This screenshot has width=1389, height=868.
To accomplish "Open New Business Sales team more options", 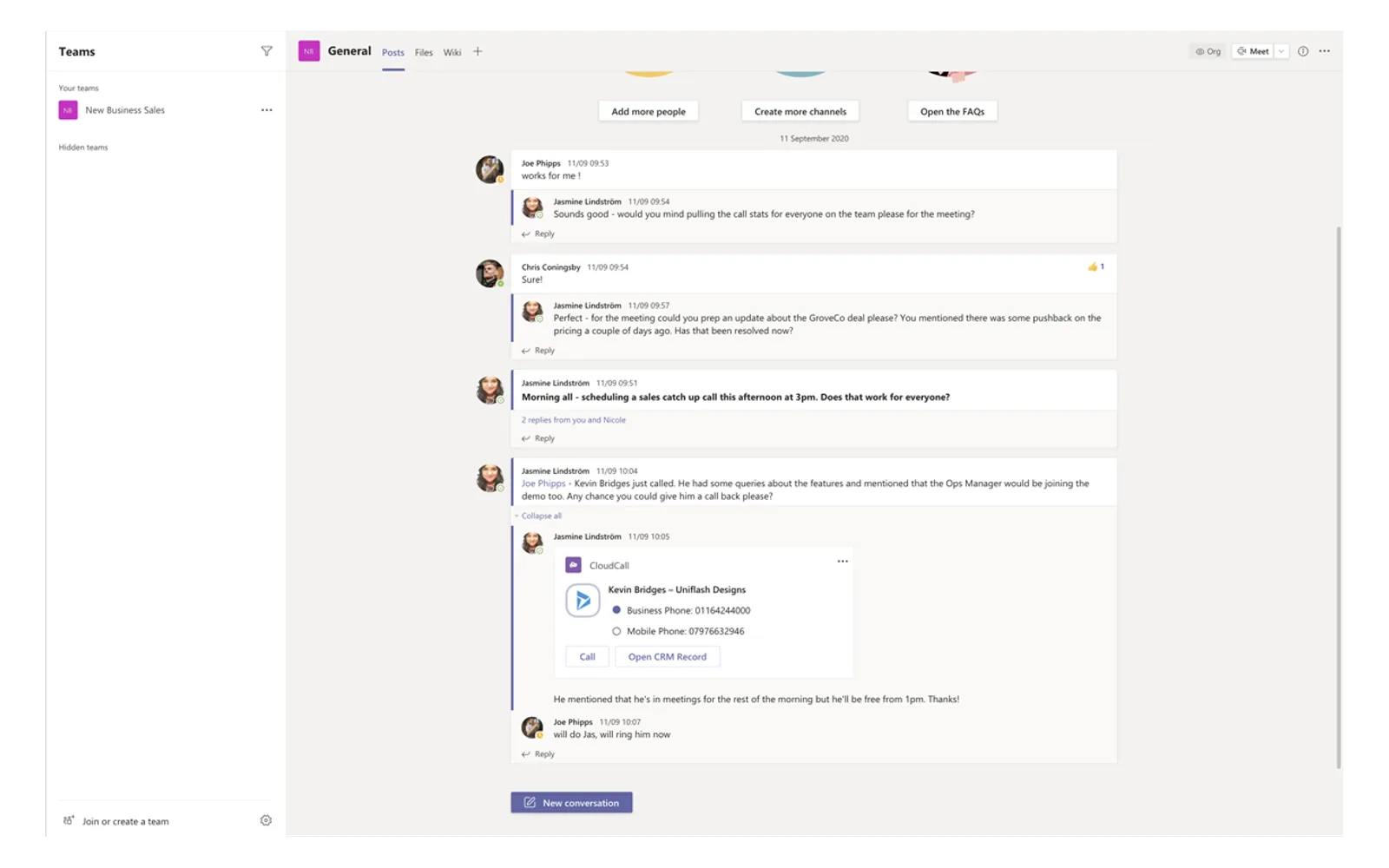I will 267,110.
